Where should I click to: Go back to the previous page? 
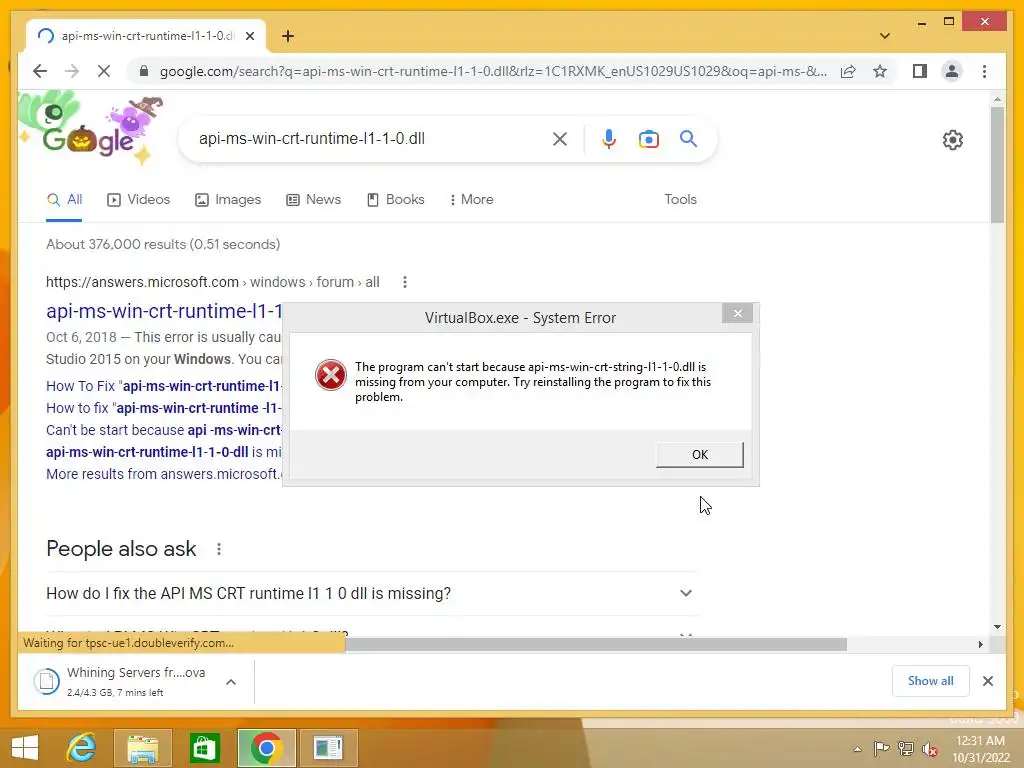[x=40, y=71]
